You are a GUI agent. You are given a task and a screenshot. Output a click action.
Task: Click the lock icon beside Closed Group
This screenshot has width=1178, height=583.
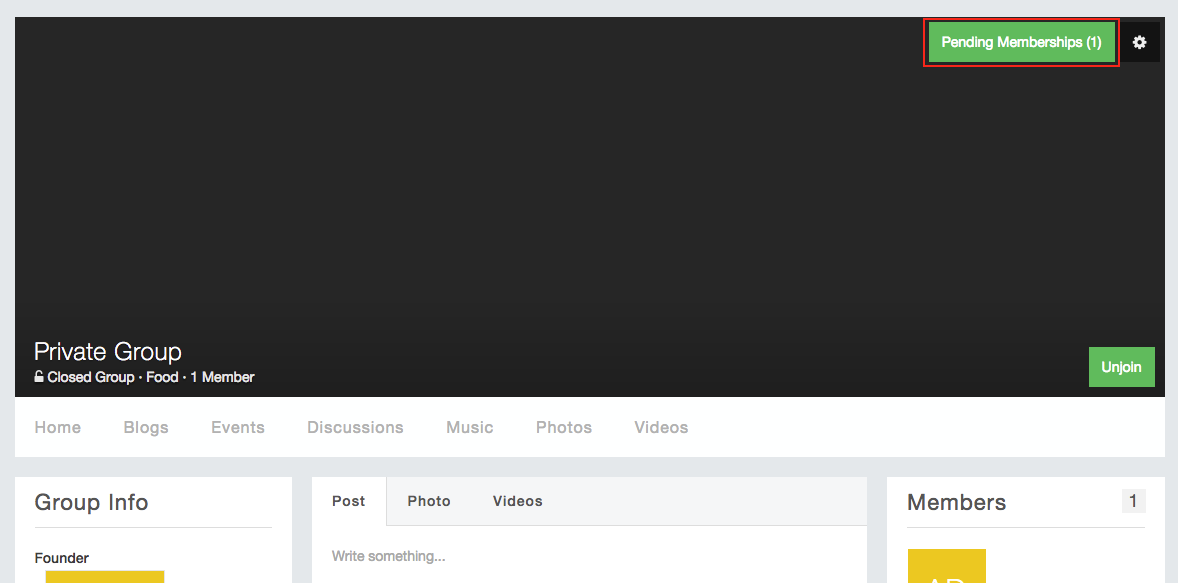point(39,377)
